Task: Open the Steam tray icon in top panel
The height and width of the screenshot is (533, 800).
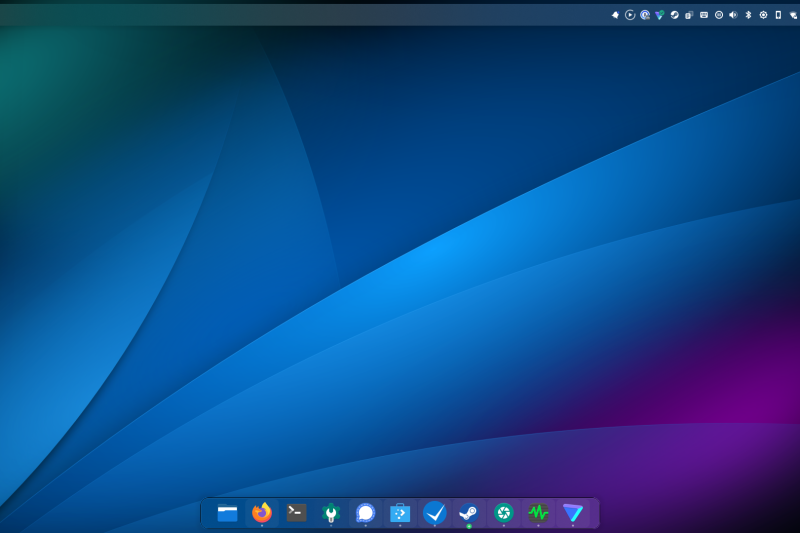Action: point(674,15)
